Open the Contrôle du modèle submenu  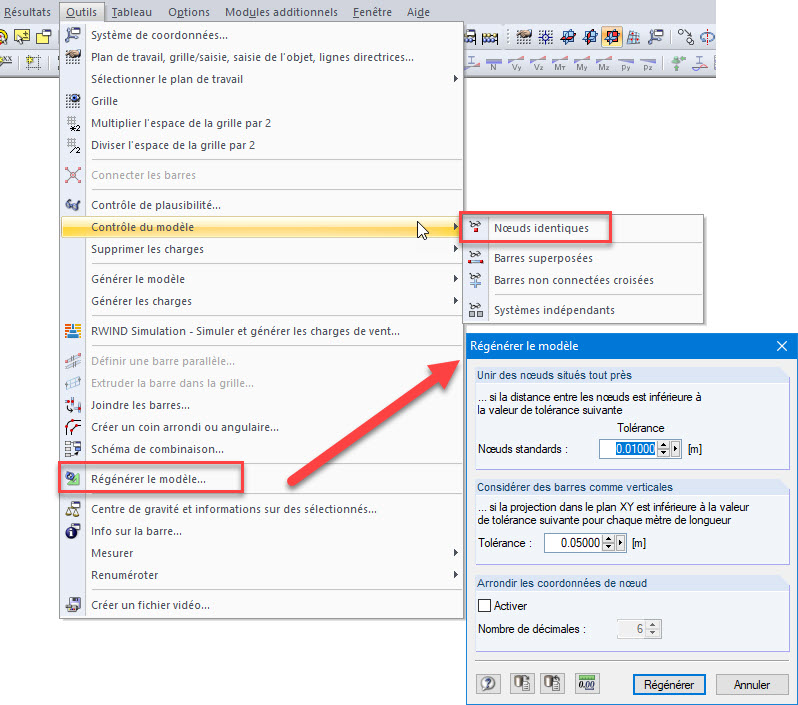[x=261, y=227]
